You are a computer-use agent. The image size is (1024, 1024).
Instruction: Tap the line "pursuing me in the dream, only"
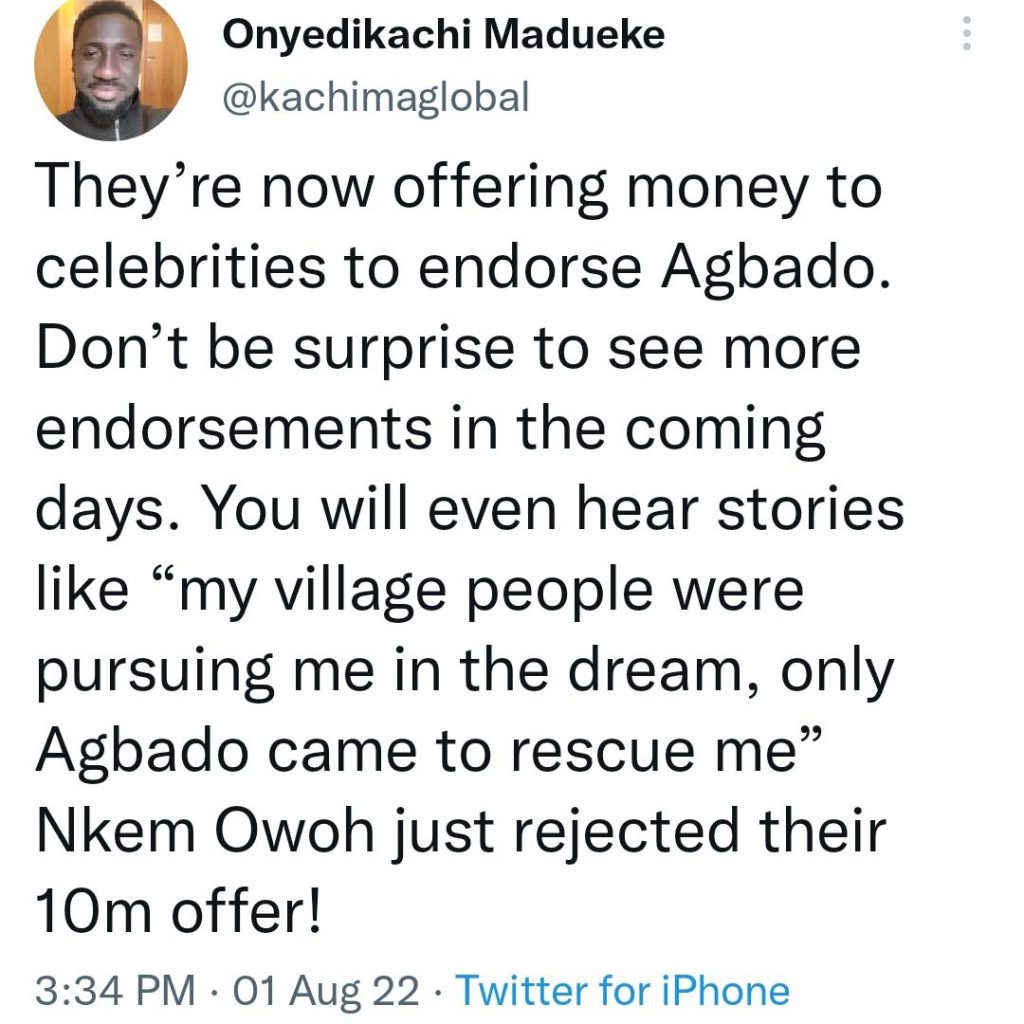pos(465,673)
